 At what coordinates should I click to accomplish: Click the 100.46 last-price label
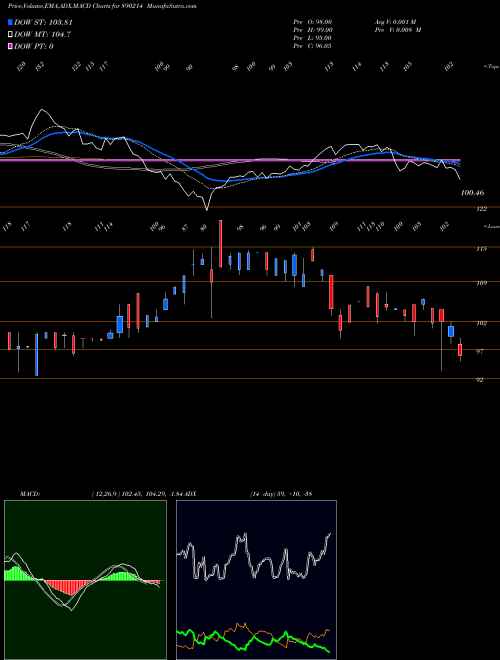pyautogui.click(x=473, y=193)
